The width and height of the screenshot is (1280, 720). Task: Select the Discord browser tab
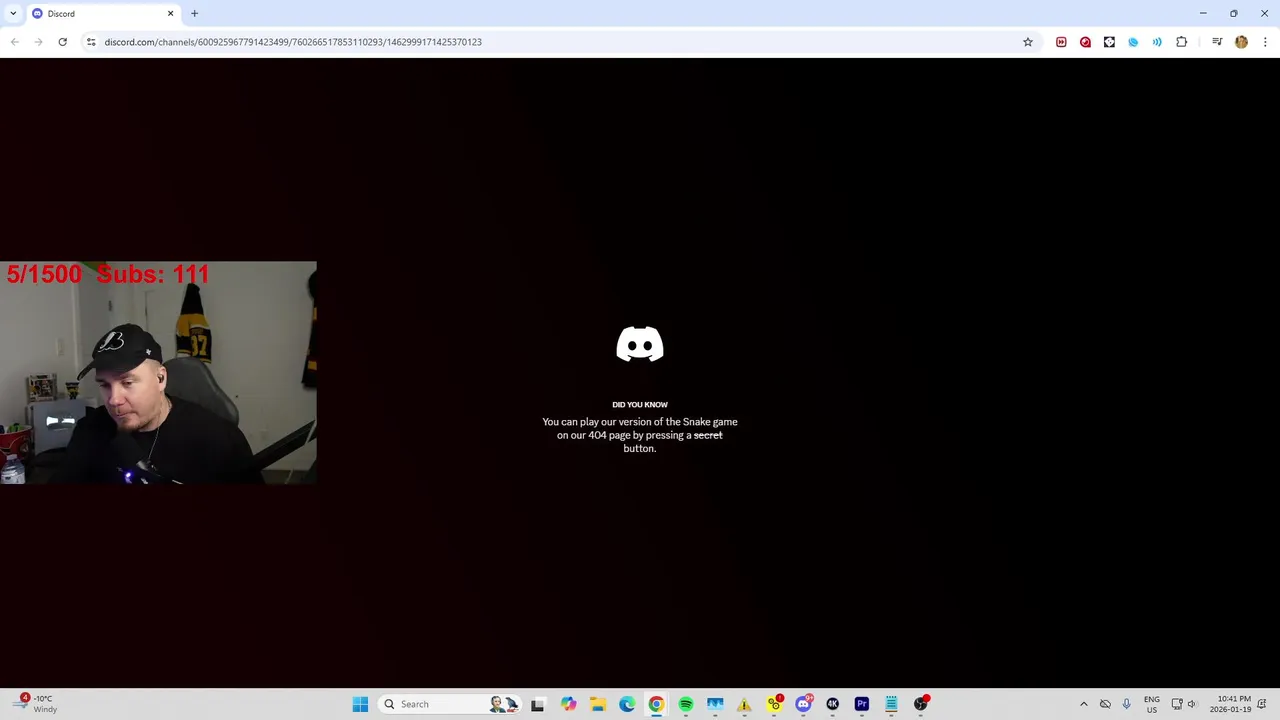pyautogui.click(x=100, y=14)
